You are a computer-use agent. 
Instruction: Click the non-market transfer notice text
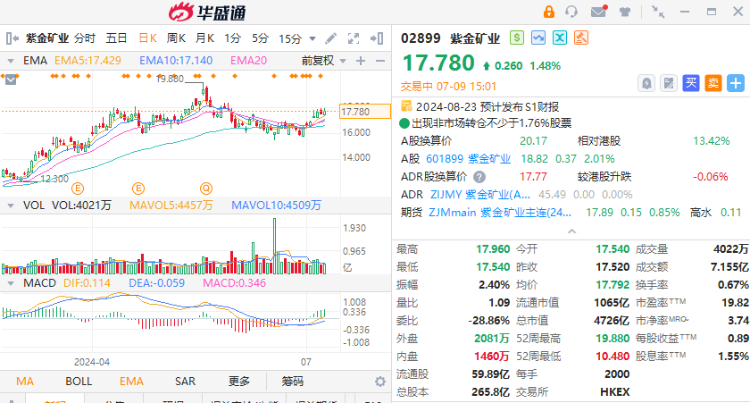pyautogui.click(x=491, y=123)
